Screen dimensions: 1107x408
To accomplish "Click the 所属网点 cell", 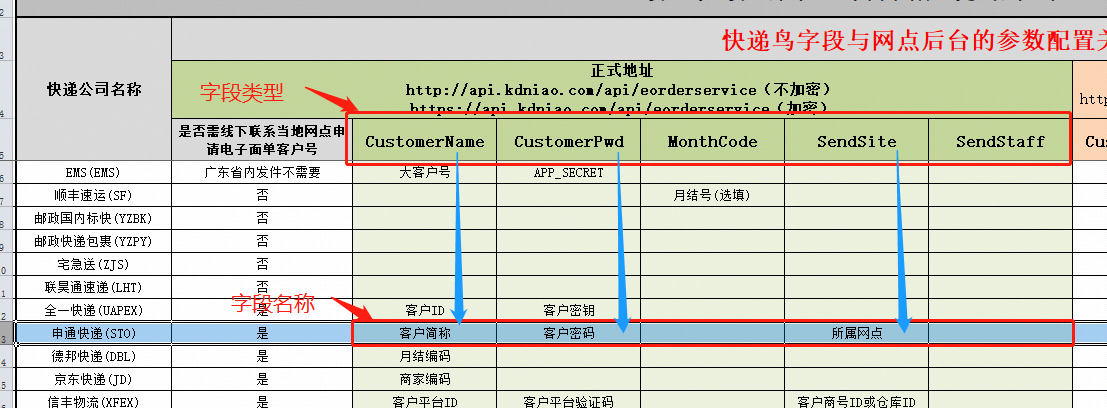I will point(856,333).
